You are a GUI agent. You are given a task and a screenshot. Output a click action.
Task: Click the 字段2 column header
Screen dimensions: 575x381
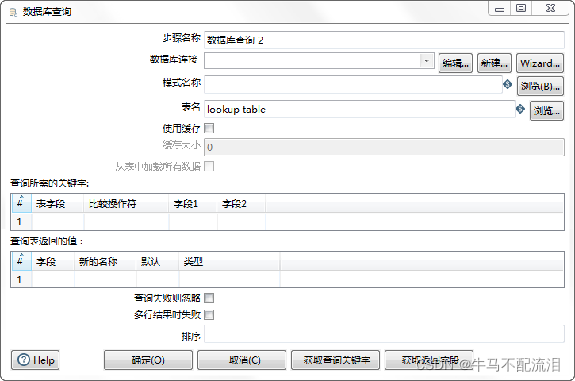pyautogui.click(x=241, y=204)
